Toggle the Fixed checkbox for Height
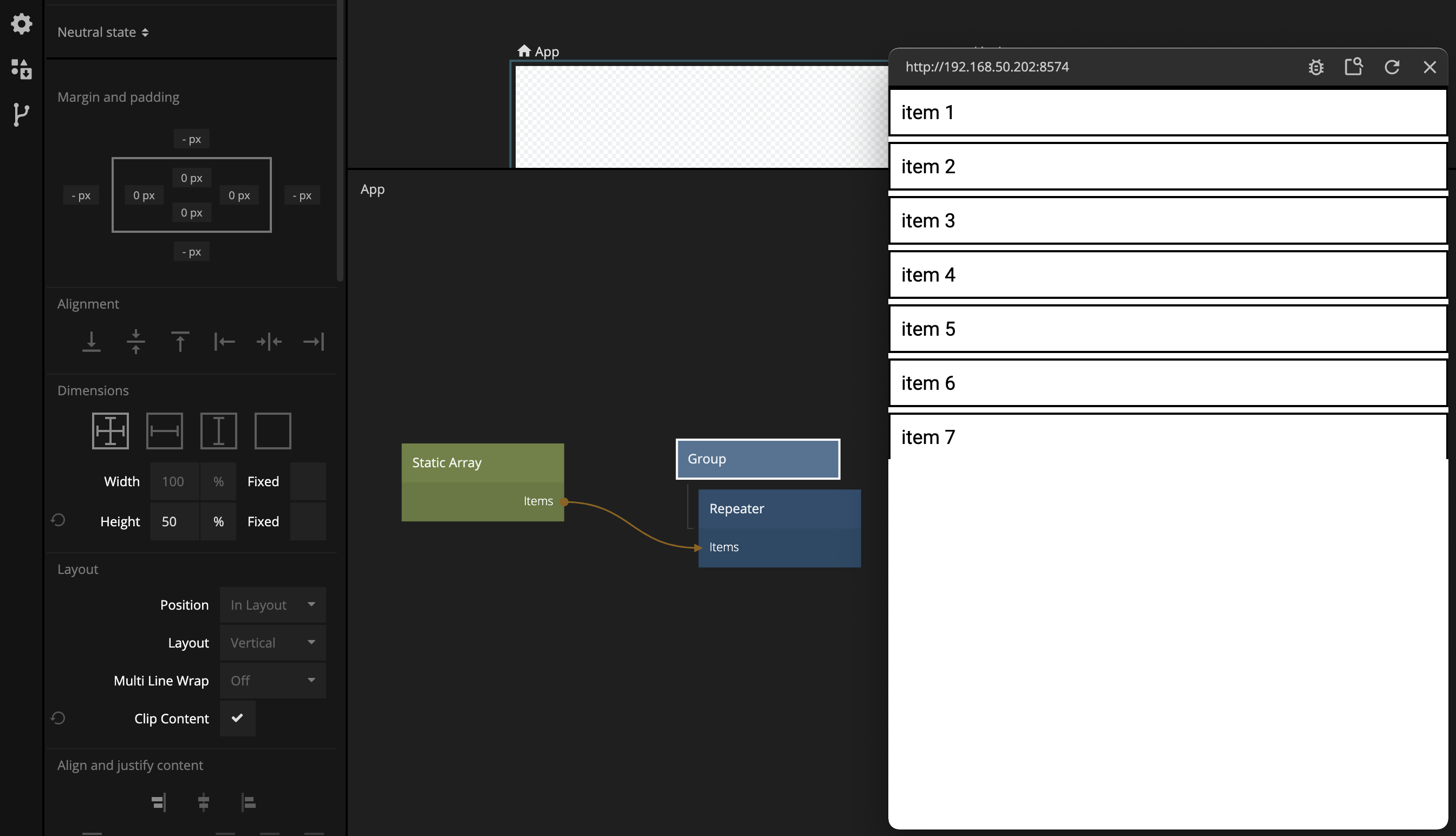 point(308,521)
